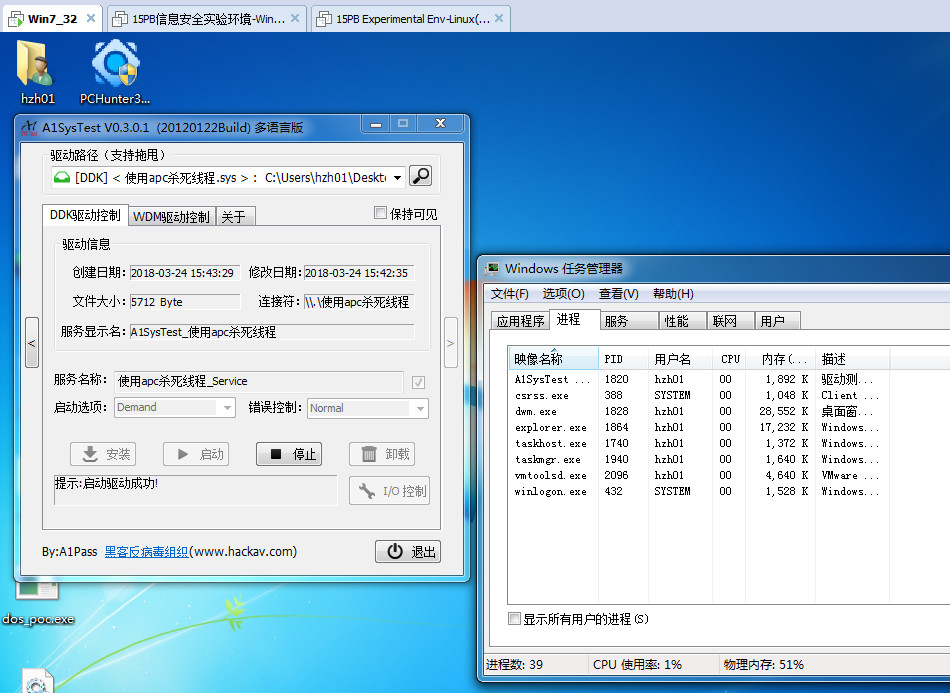
Task: Sort by 用户名 column header
Action: (680, 359)
